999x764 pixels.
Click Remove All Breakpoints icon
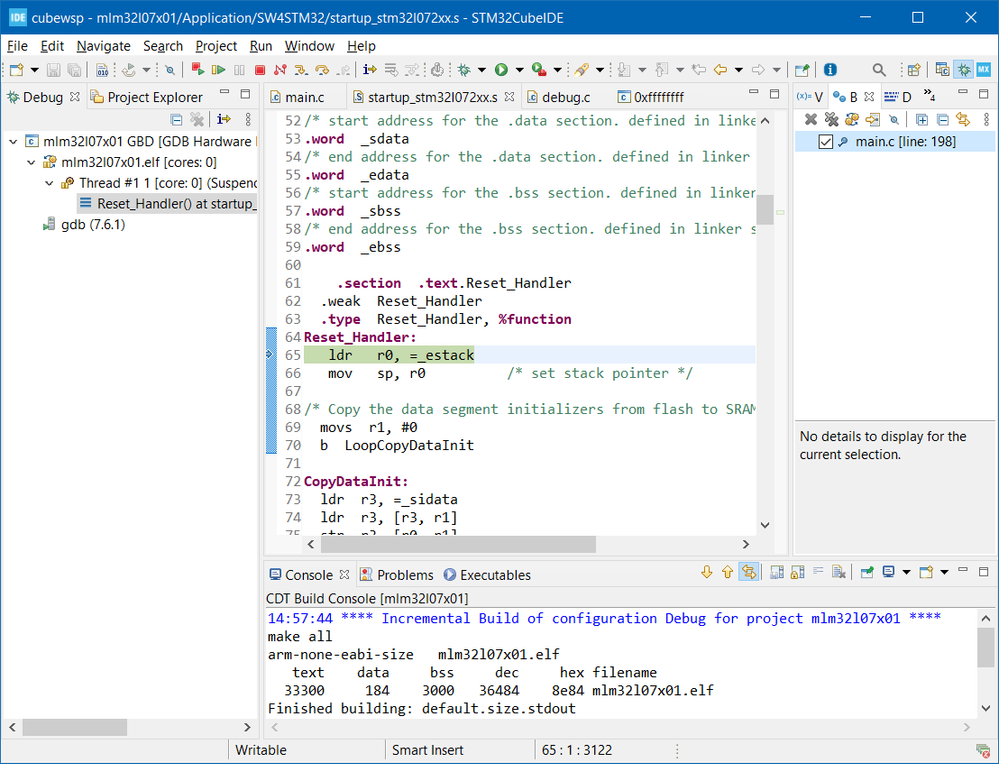pos(831,119)
